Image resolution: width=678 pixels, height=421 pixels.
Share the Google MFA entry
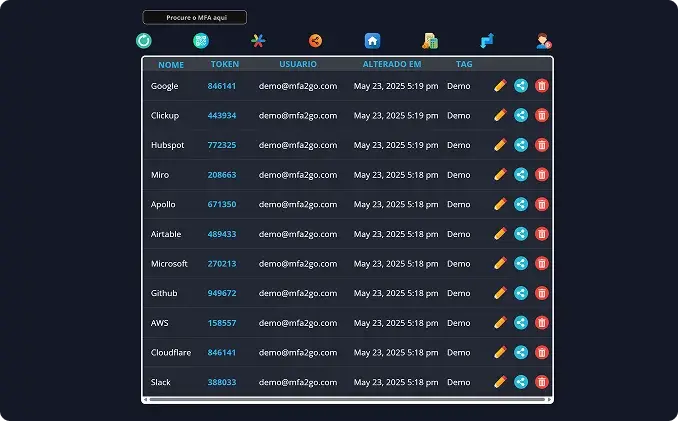pos(521,86)
